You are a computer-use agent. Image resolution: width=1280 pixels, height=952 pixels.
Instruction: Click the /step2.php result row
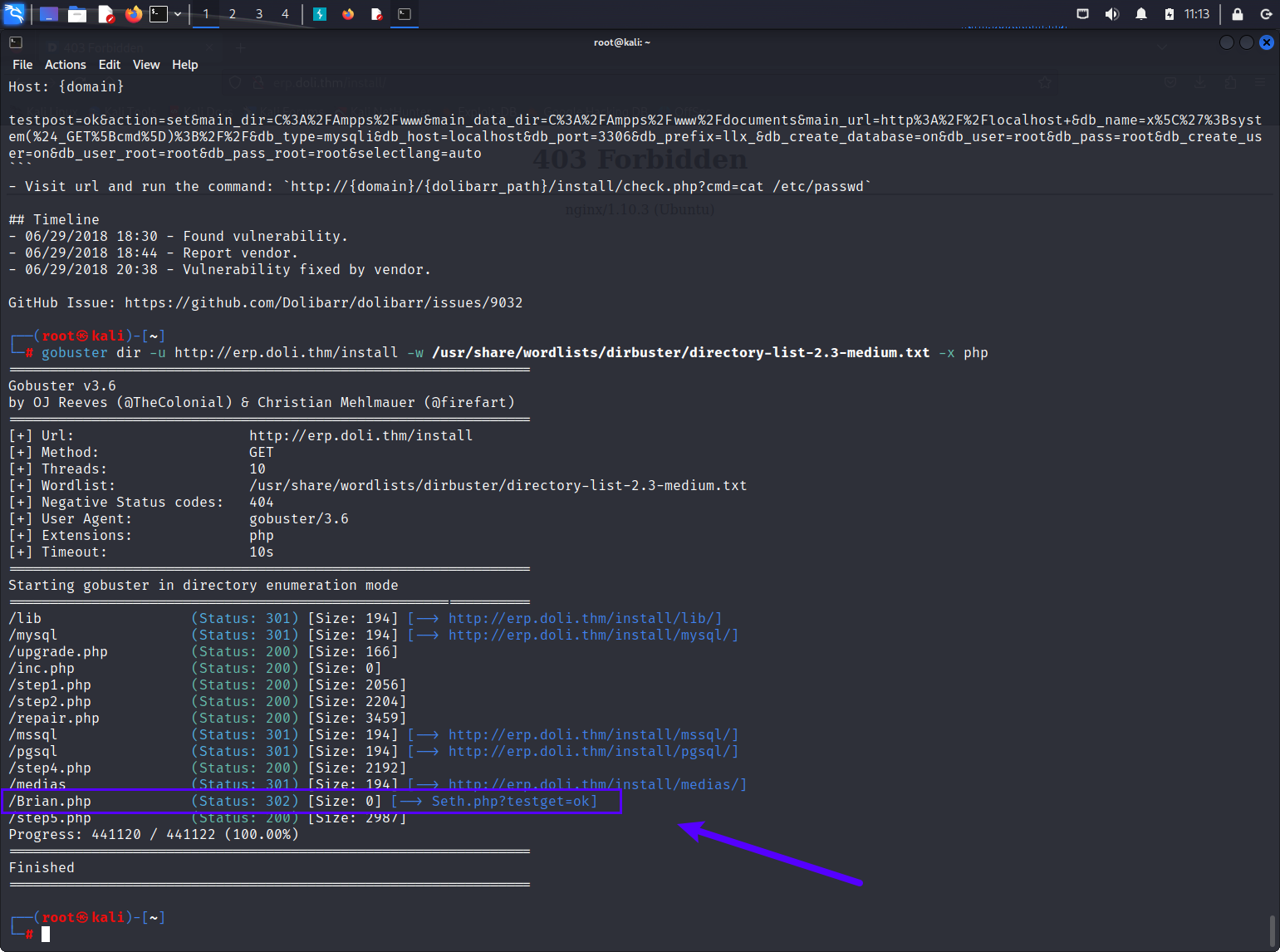click(x=208, y=701)
